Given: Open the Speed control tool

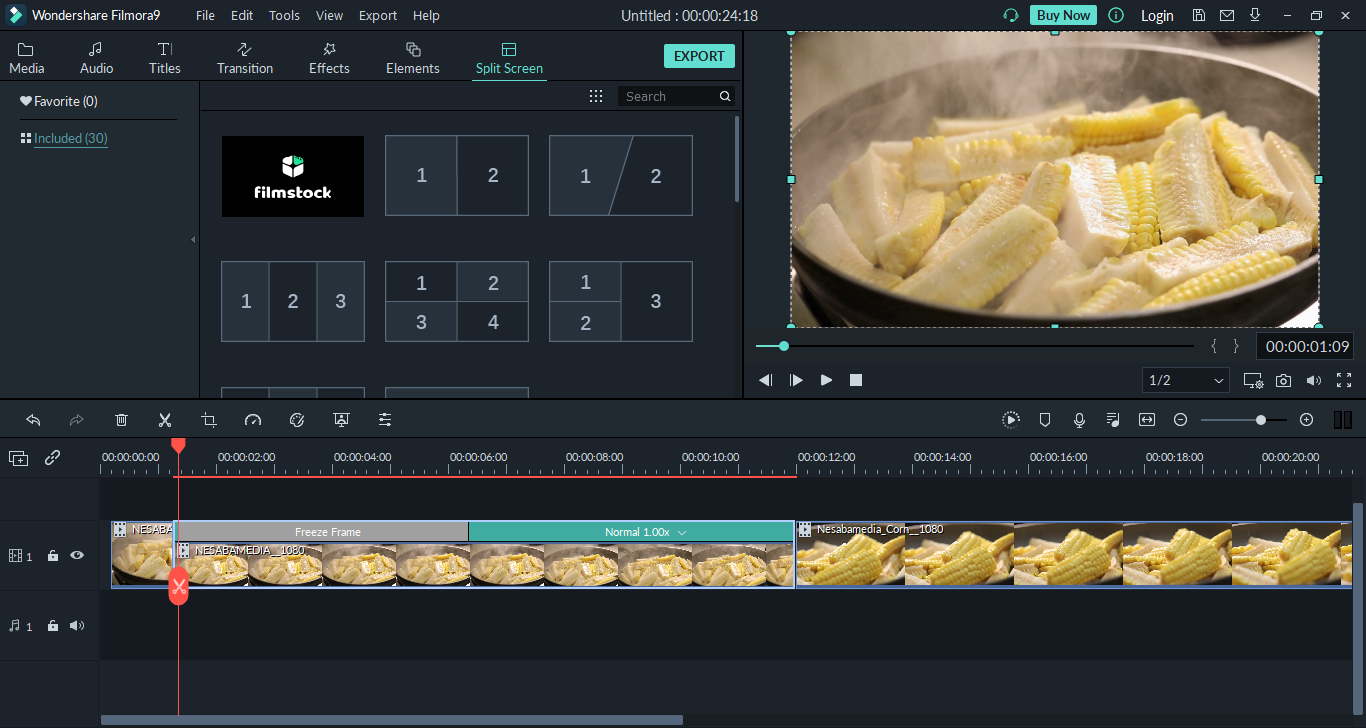Looking at the screenshot, I should tap(252, 420).
